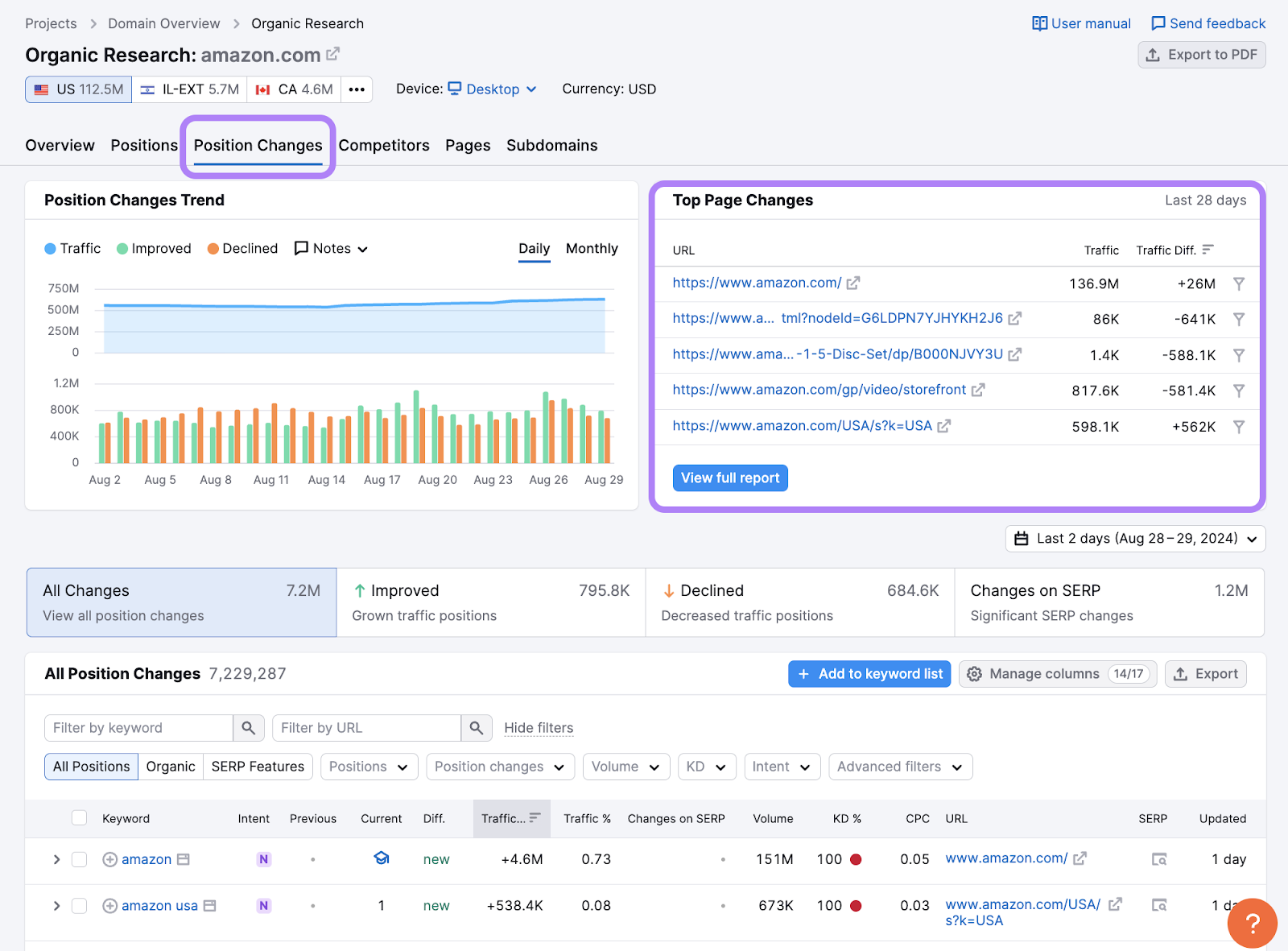Screen dimensions: 1288x951
Task: Open external link icon next to www.amazon.com/USA/ URL
Action: [1115, 904]
